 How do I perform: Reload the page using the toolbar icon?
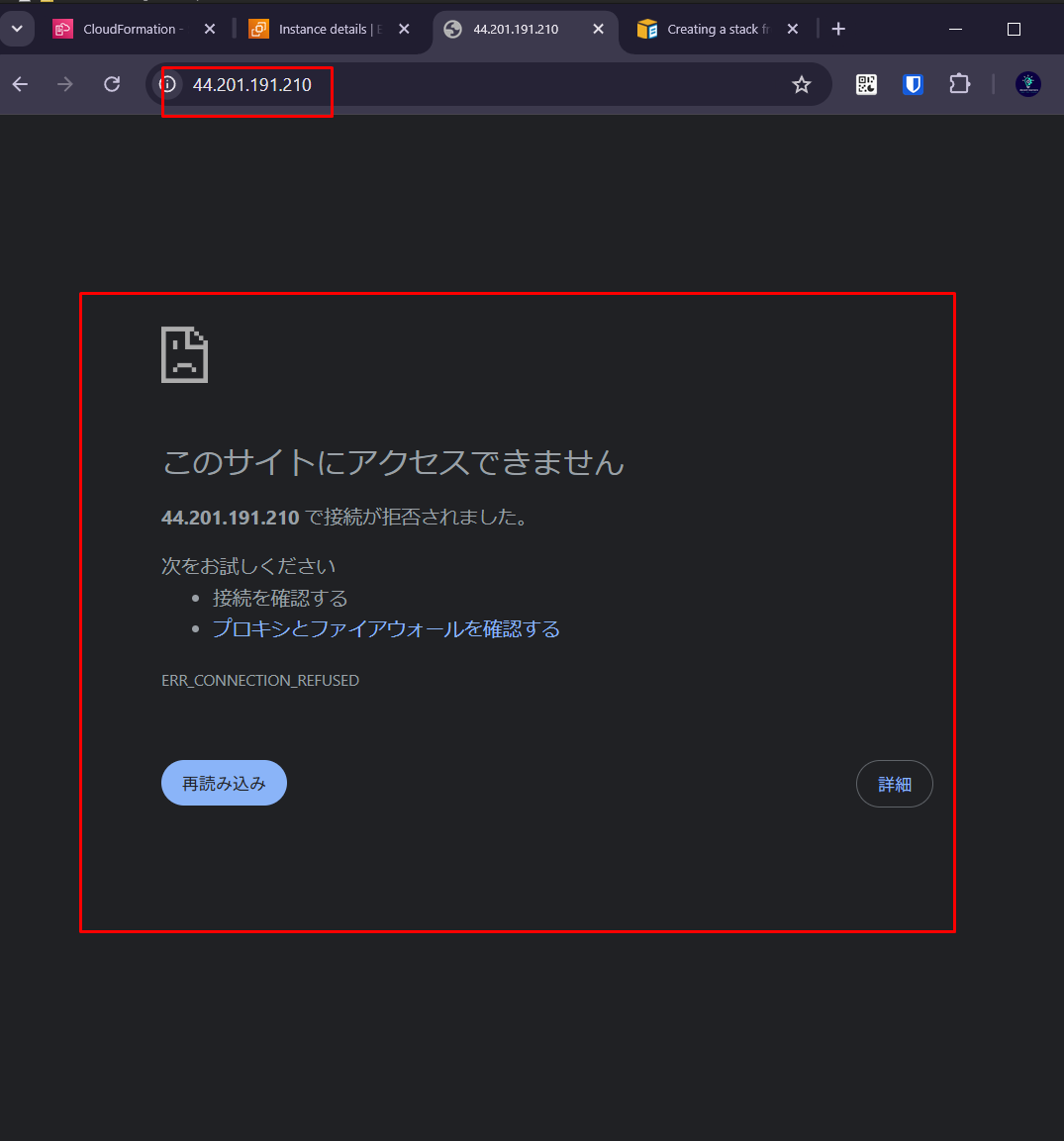[112, 84]
